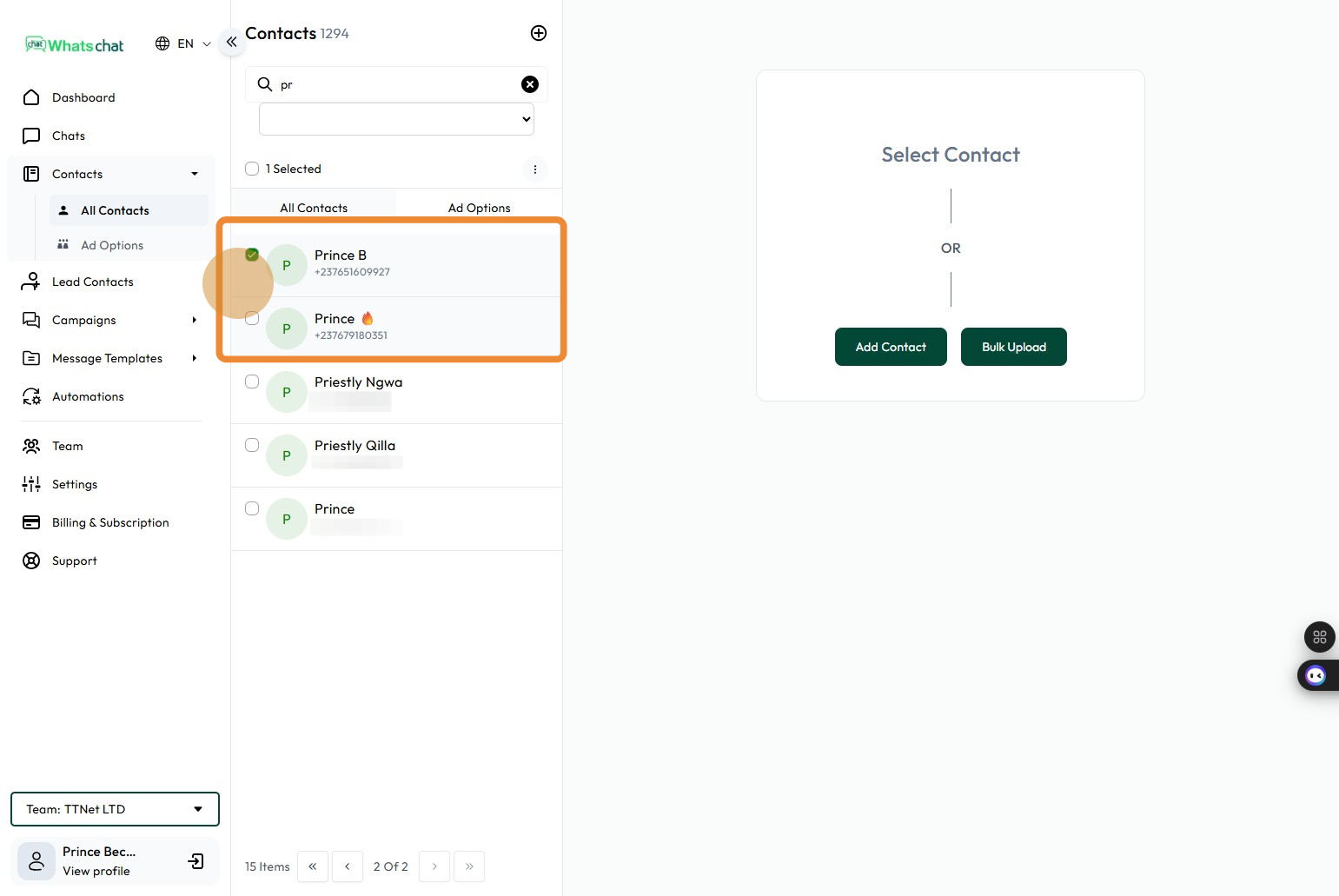
Task: Uncheck the Prince B contact checkbox
Action: coord(252,255)
